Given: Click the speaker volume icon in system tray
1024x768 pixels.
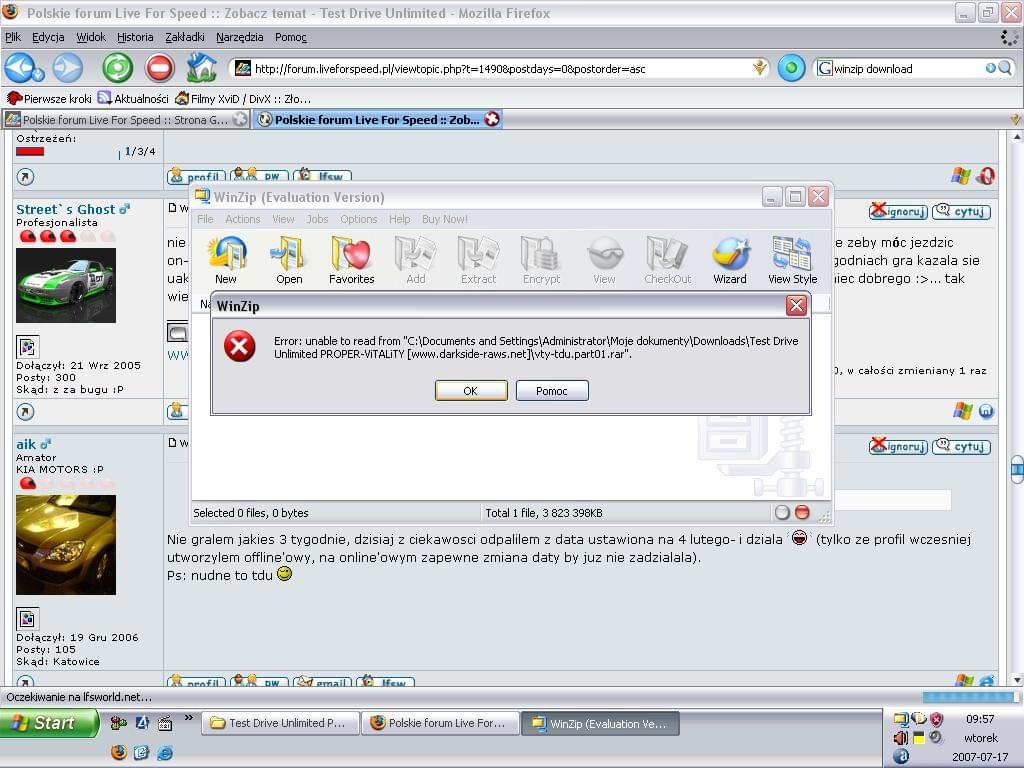Looking at the screenshot, I should (901, 737).
